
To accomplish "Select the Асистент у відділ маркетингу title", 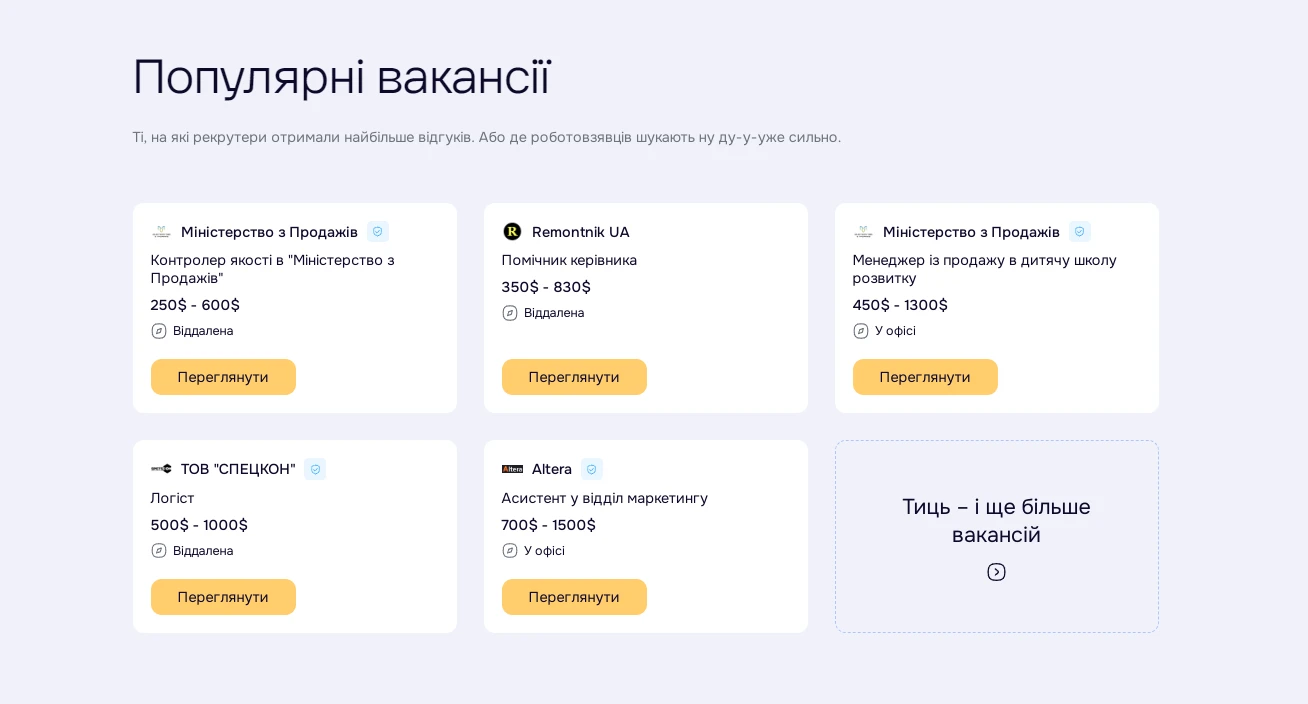I will point(604,498).
